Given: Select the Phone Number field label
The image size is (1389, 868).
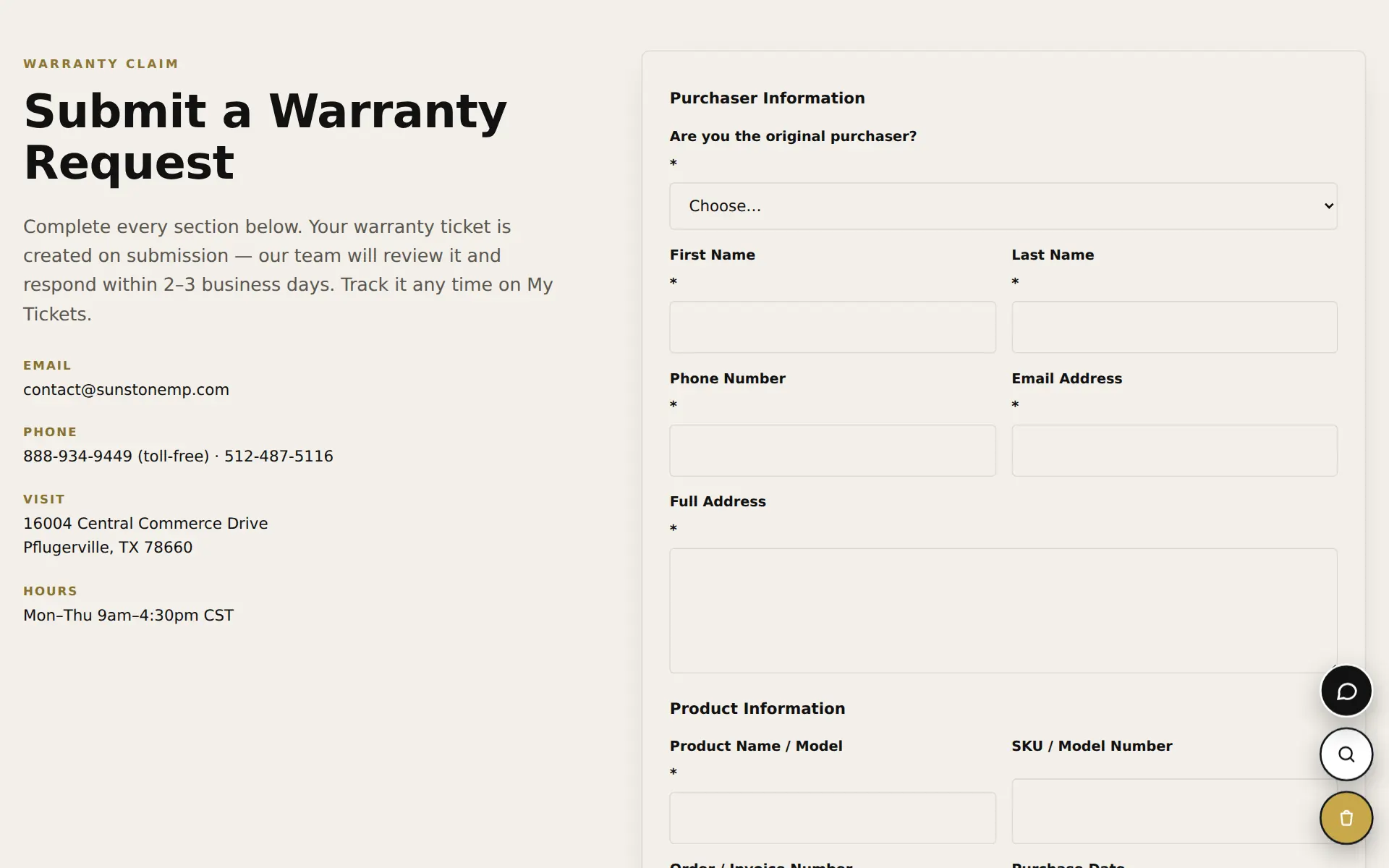Looking at the screenshot, I should 727,379.
